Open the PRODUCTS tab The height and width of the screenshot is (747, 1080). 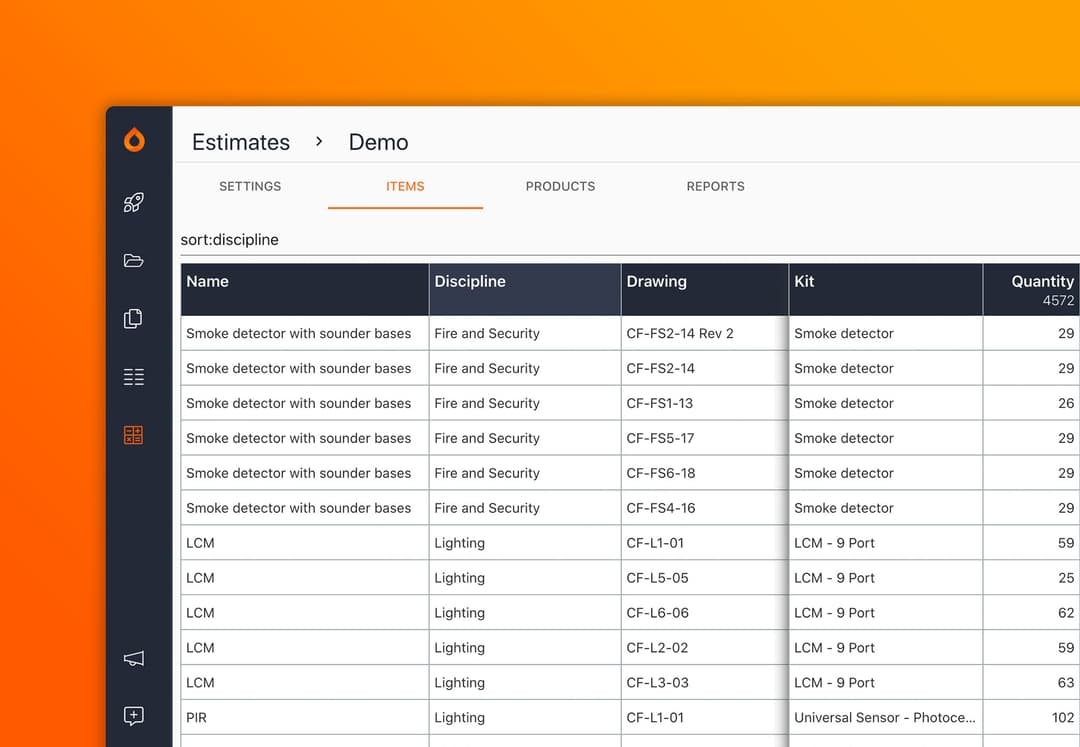(x=560, y=186)
